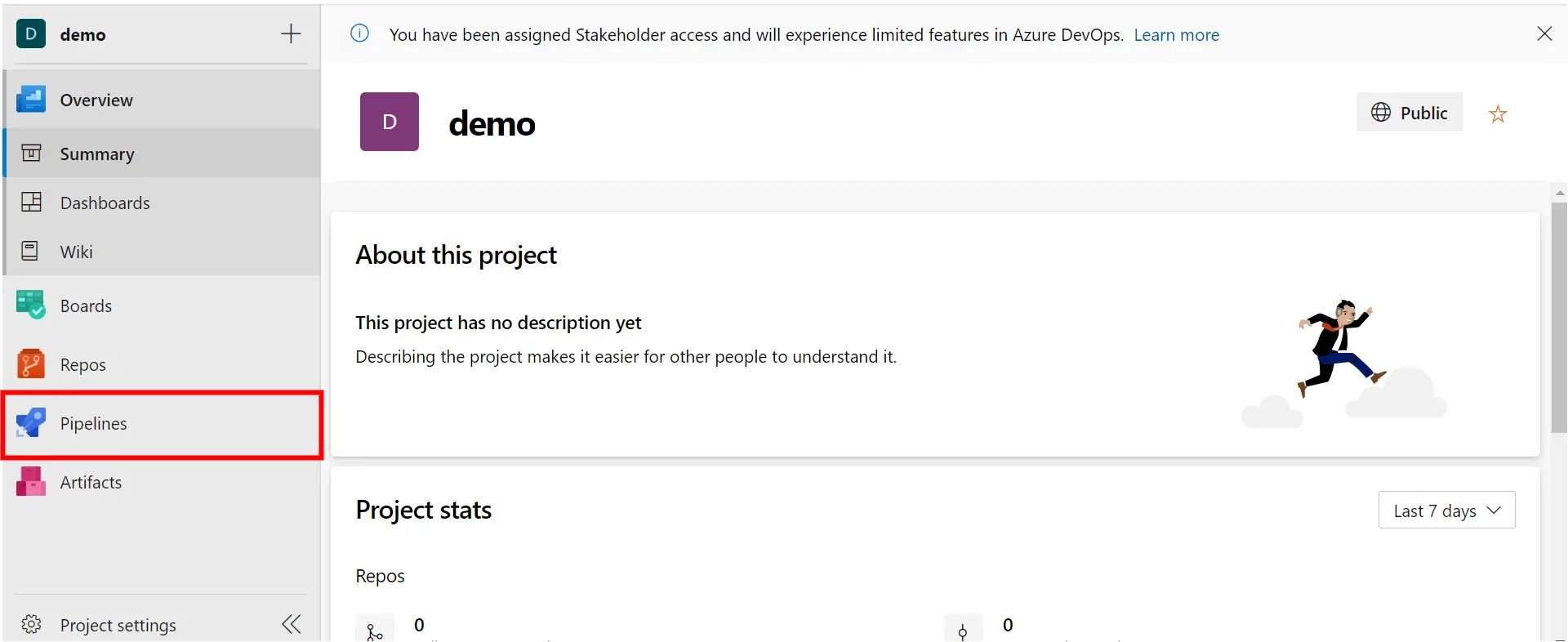
Task: Click the large demo project title
Action: 492,123
